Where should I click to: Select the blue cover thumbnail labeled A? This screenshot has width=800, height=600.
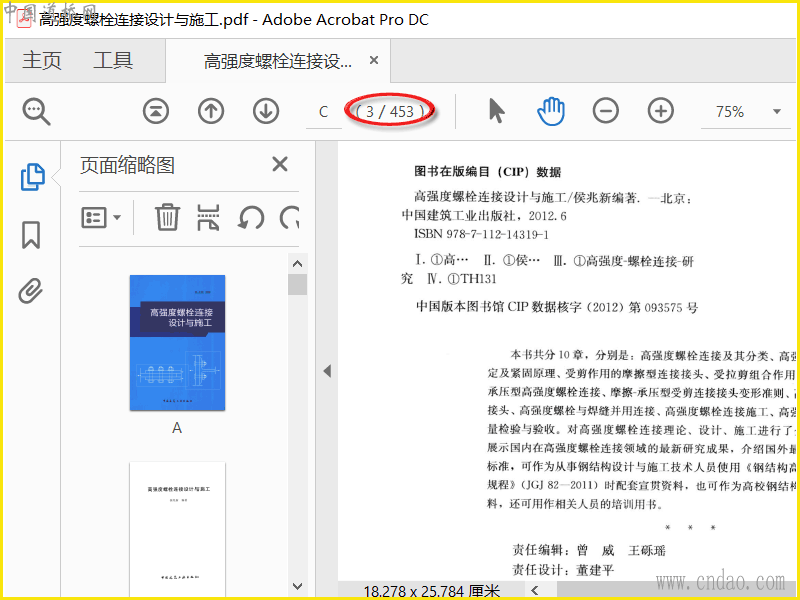[x=177, y=342]
